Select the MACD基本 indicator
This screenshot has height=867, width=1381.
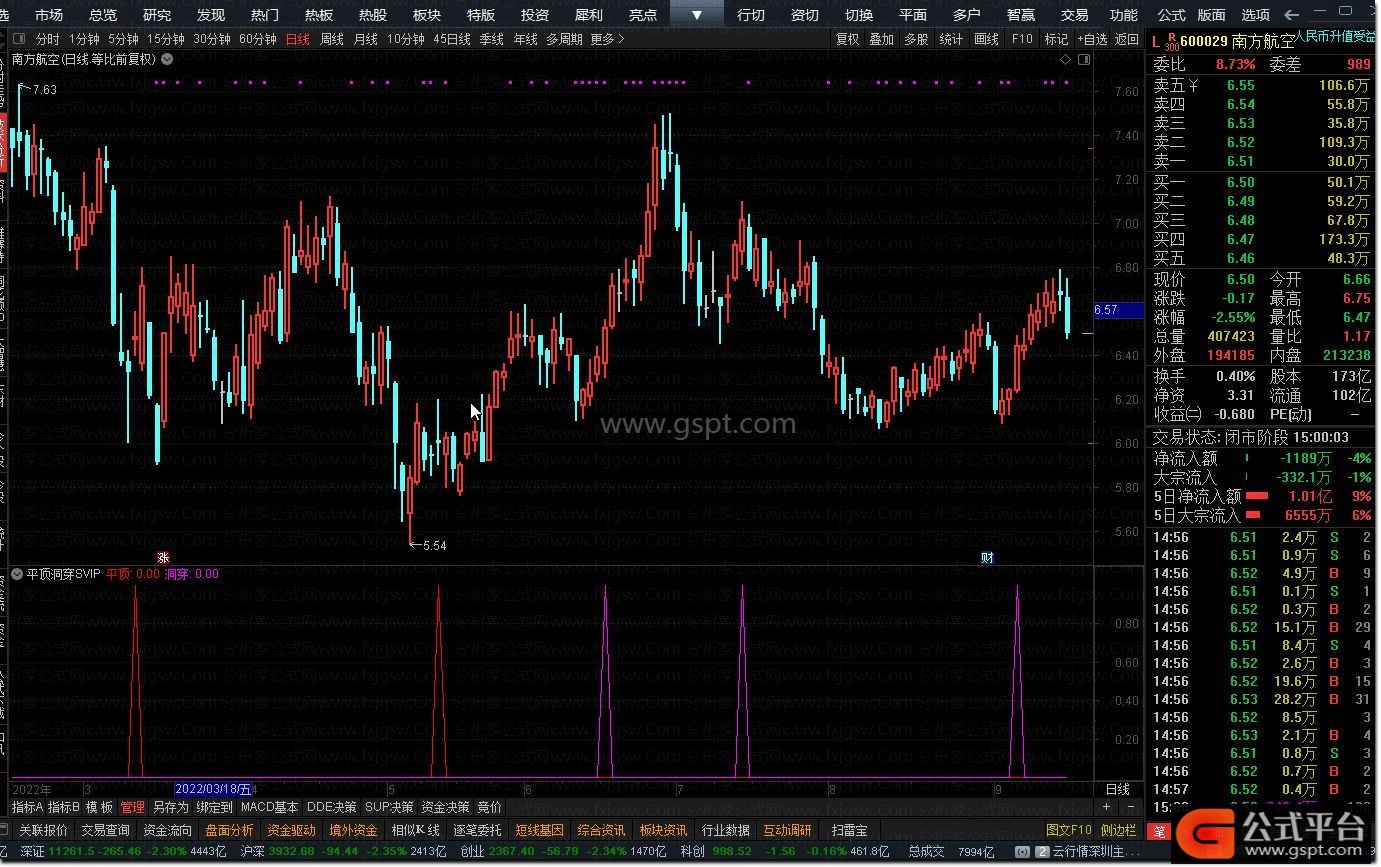point(269,807)
